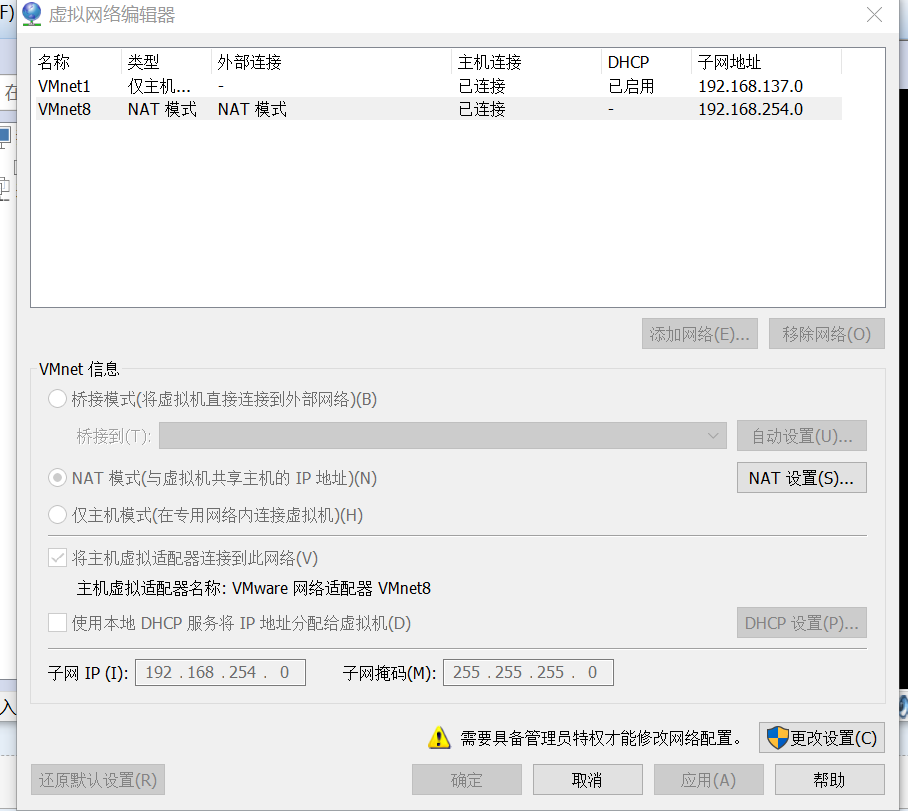908x811 pixels.
Task: Click 还原默认设置(R) button
Action: pos(98,780)
